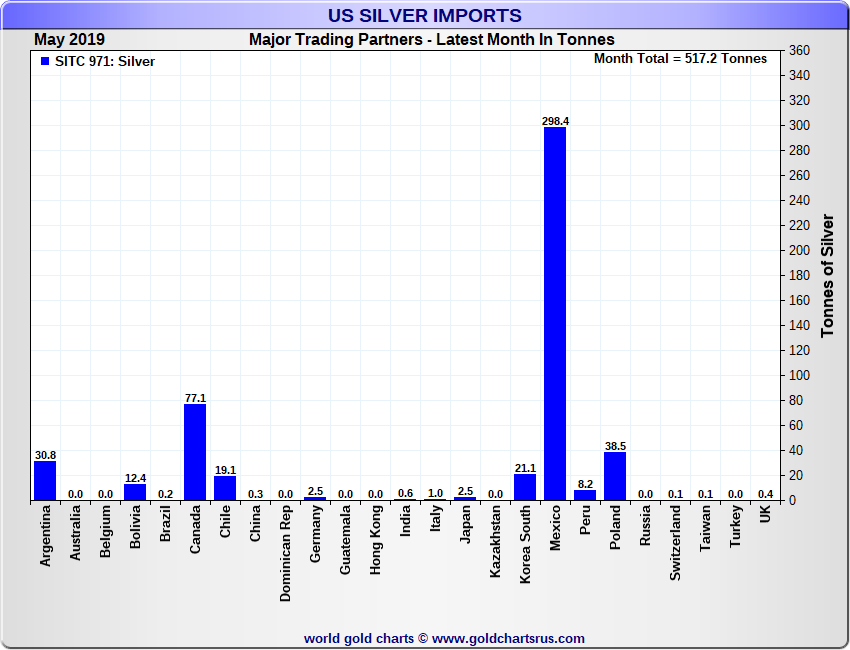Click the Month Total = 517.2 Tonnes text

click(680, 59)
